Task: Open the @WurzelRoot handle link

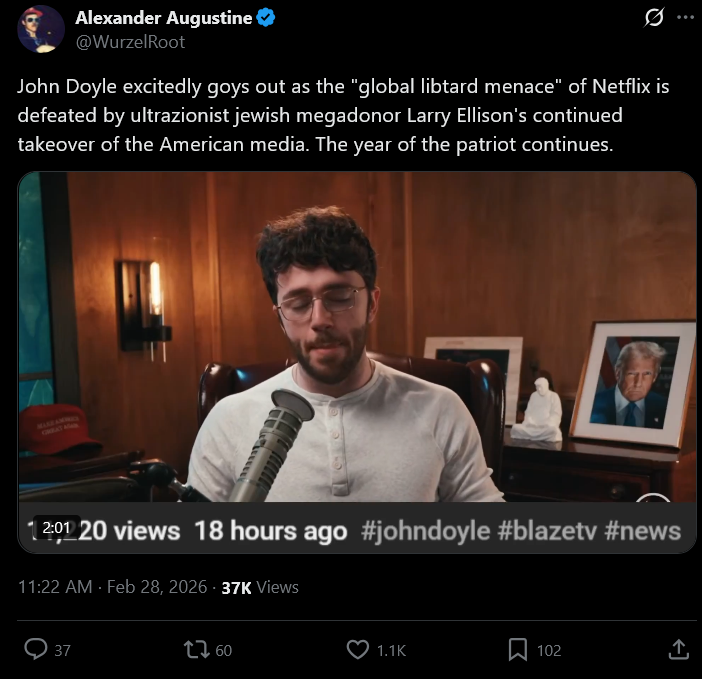Action: coord(130,42)
